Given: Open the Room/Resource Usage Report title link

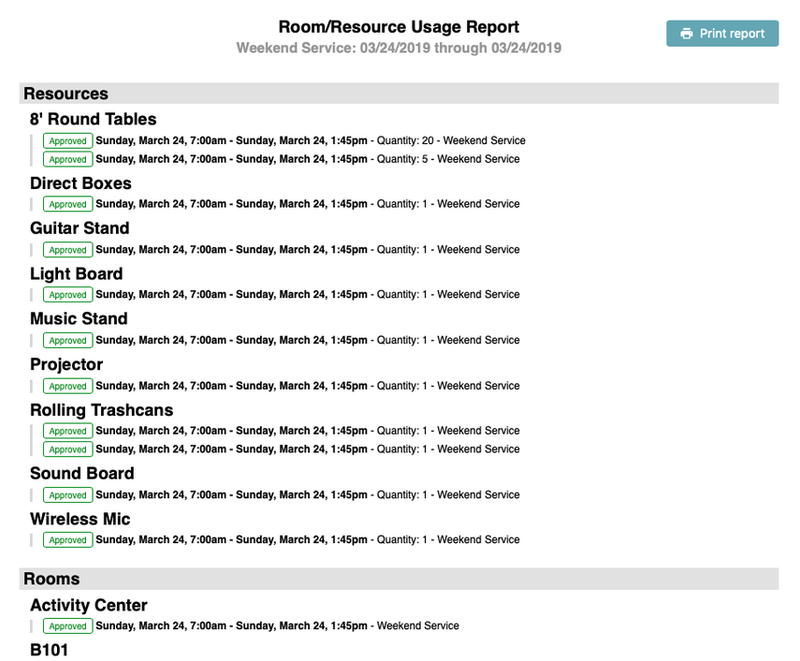Looking at the screenshot, I should coord(400,26).
